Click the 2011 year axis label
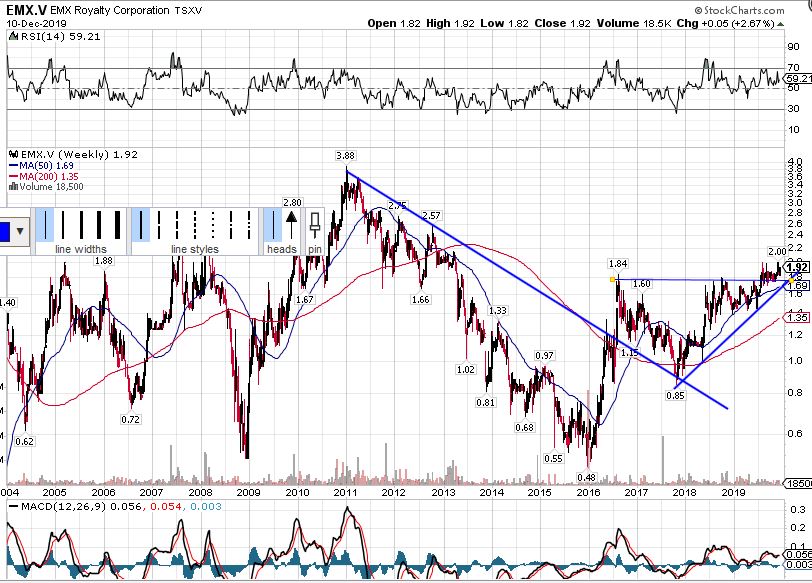 tap(345, 492)
